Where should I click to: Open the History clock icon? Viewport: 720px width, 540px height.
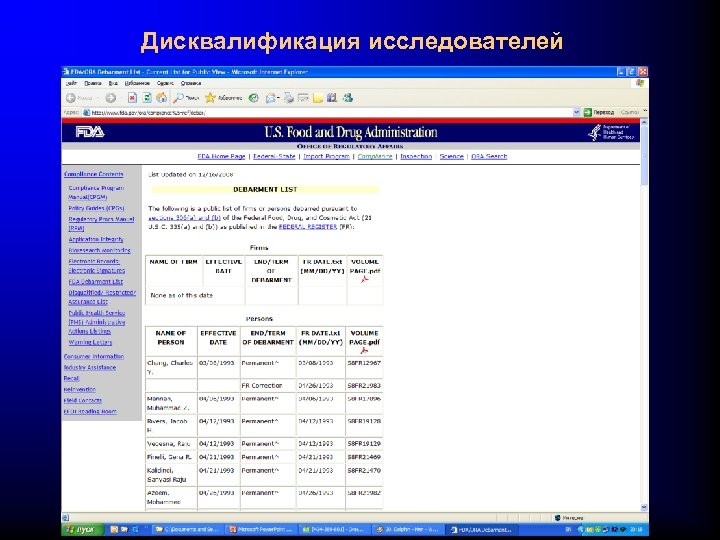[x=253, y=98]
